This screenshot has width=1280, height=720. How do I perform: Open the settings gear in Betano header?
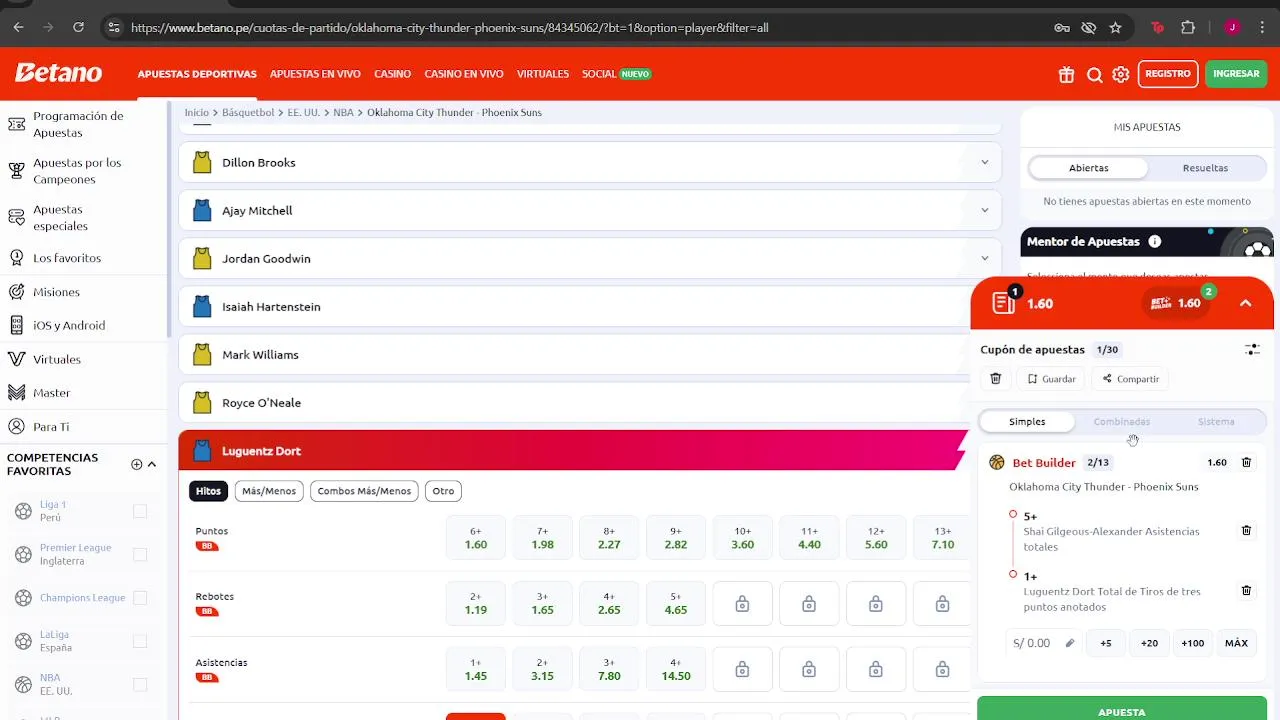coord(1121,74)
